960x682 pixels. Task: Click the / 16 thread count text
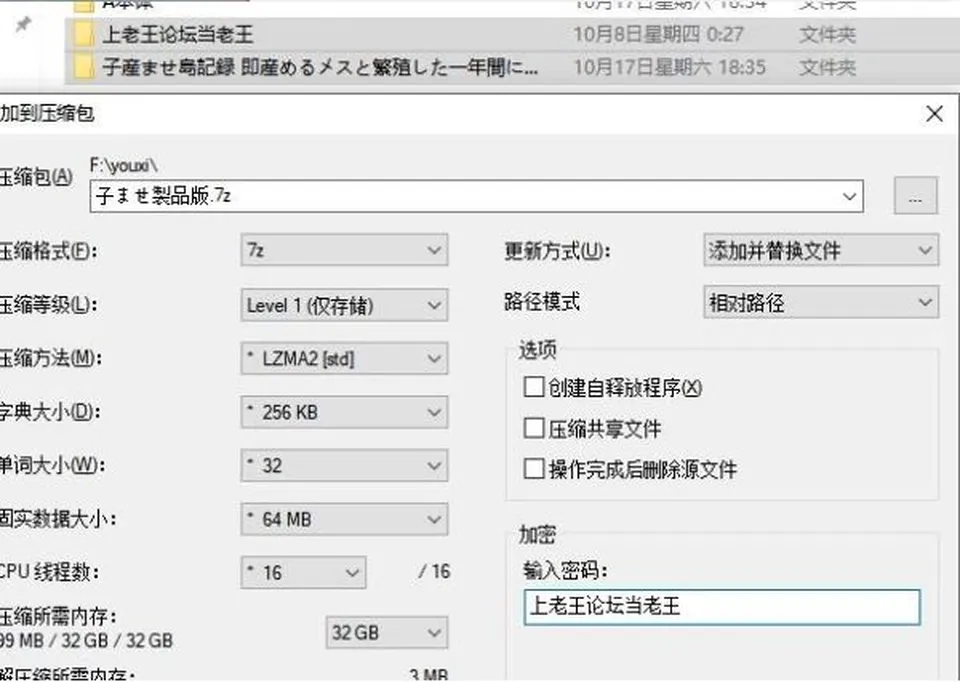click(x=435, y=572)
